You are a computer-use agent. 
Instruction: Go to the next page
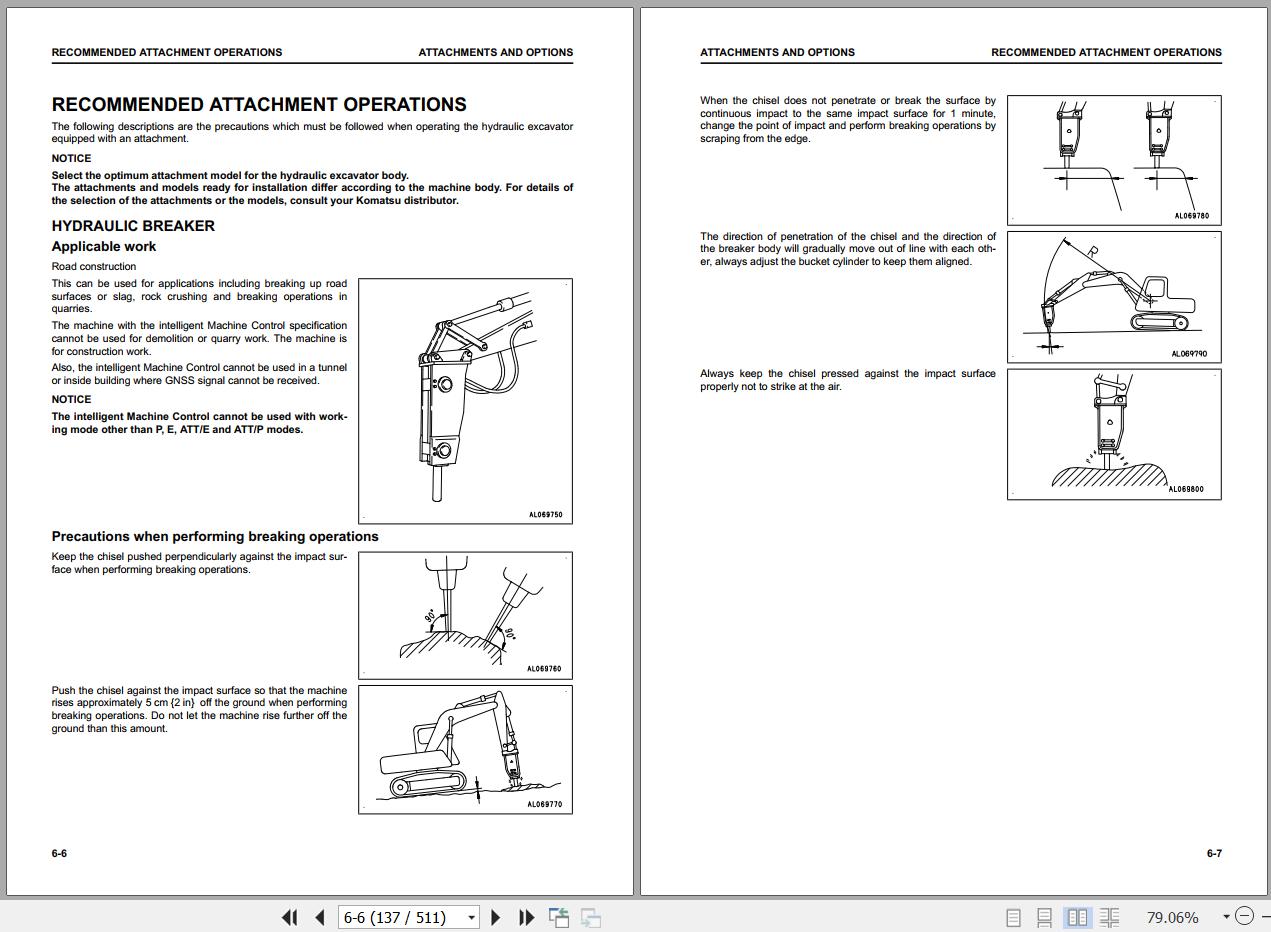pyautogui.click(x=495, y=917)
